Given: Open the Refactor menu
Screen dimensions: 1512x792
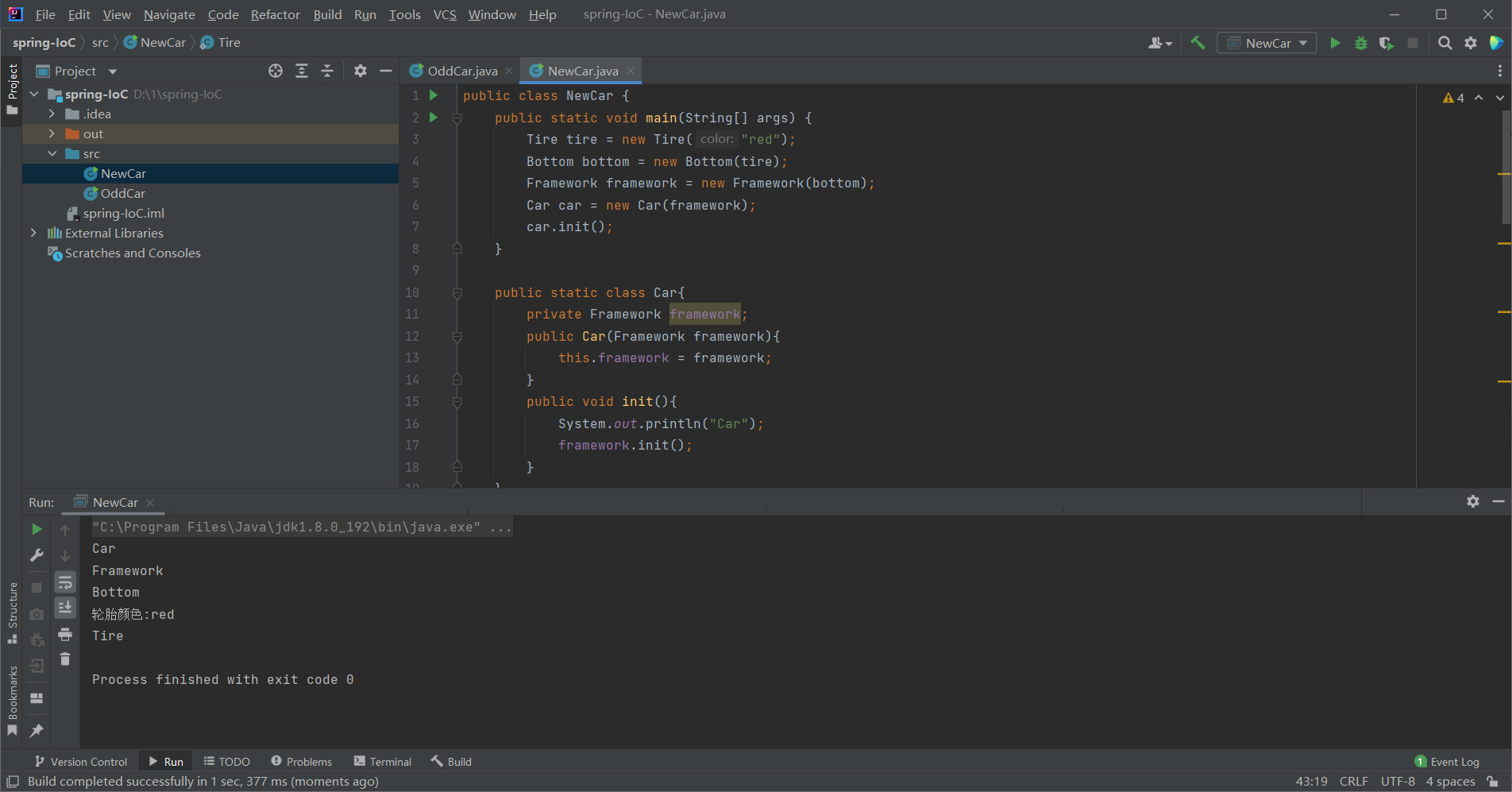Looking at the screenshot, I should tap(275, 14).
